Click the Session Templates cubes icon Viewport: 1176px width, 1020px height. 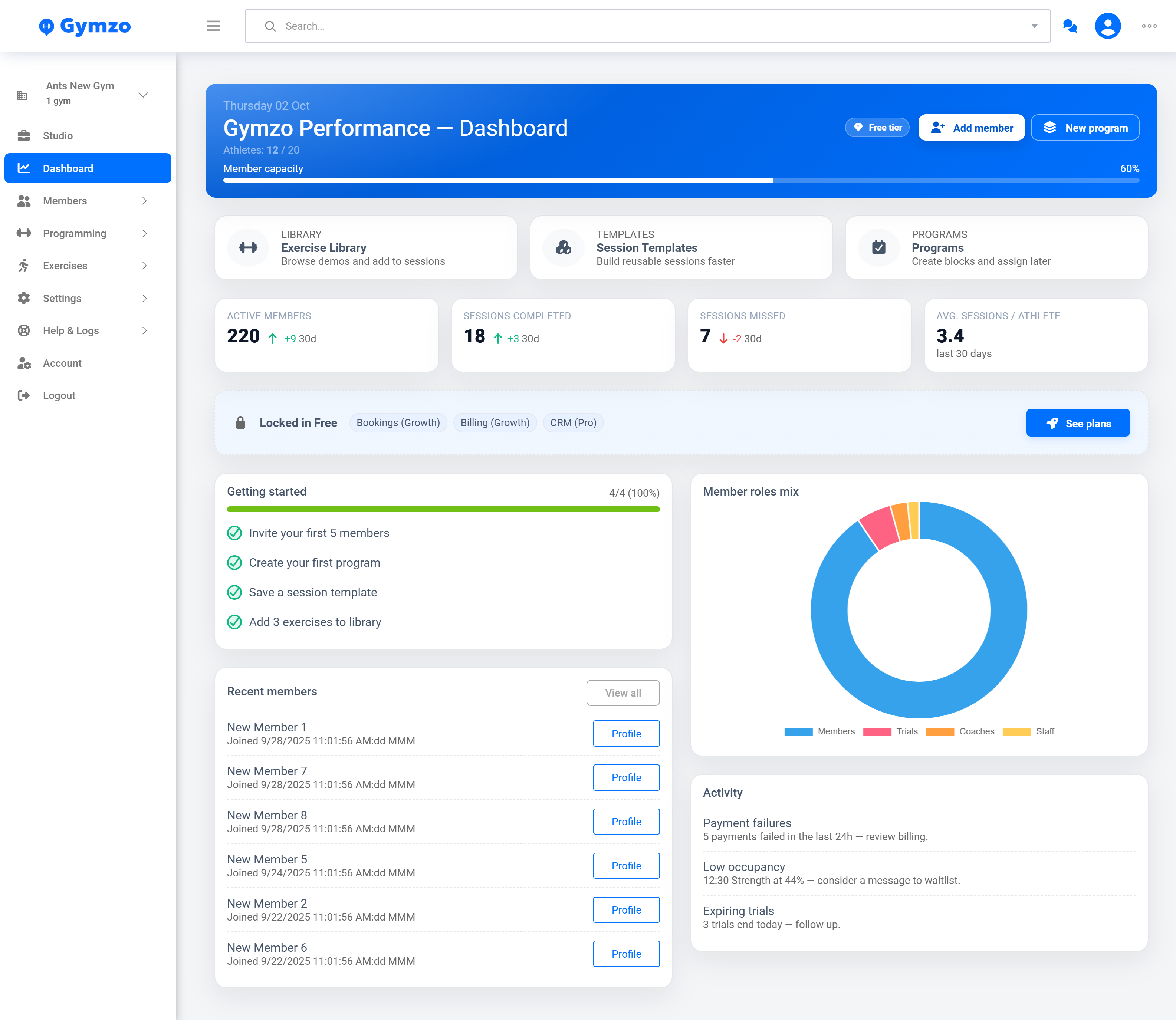[x=563, y=248]
